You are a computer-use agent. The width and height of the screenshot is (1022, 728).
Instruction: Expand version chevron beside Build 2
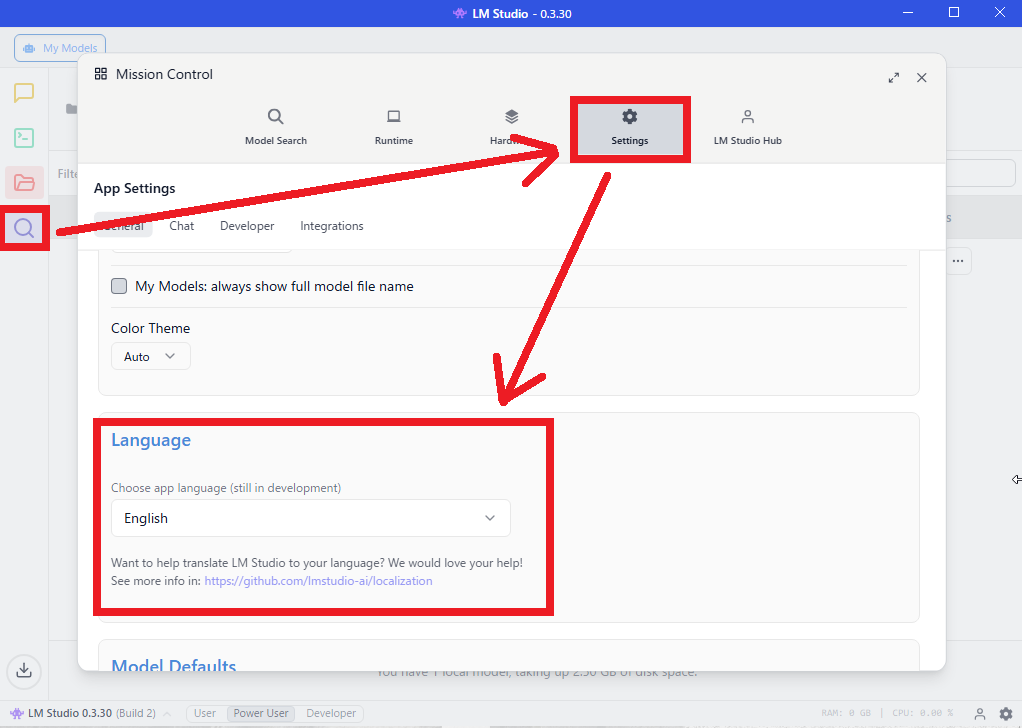point(168,714)
